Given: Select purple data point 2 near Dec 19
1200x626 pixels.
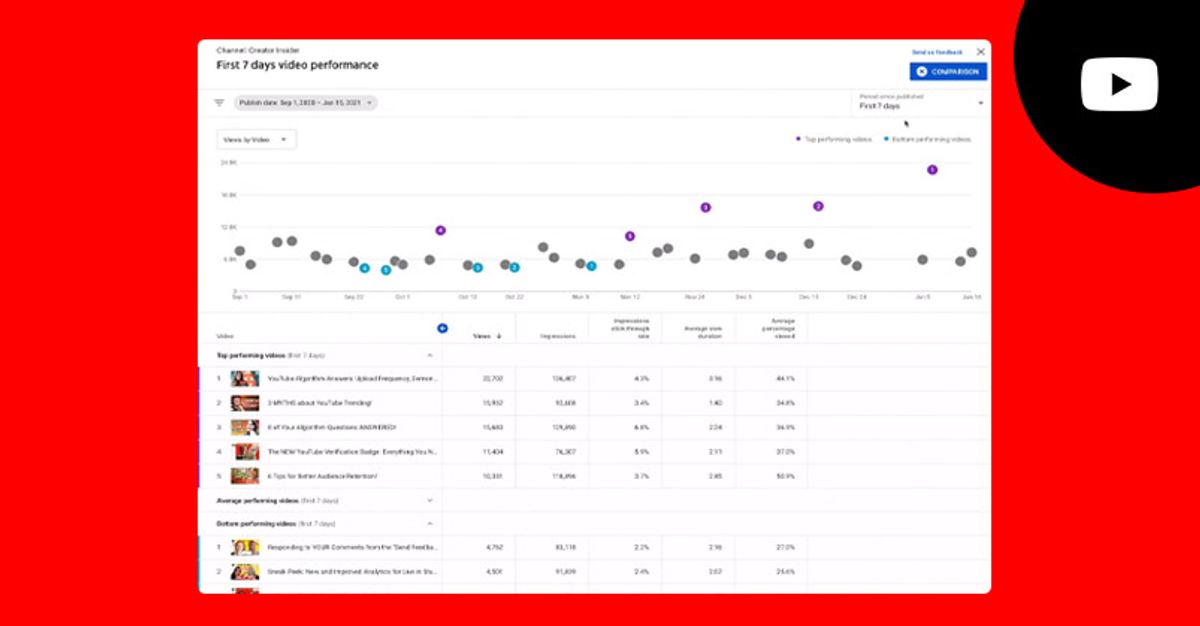Looking at the screenshot, I should pyautogui.click(x=818, y=206).
